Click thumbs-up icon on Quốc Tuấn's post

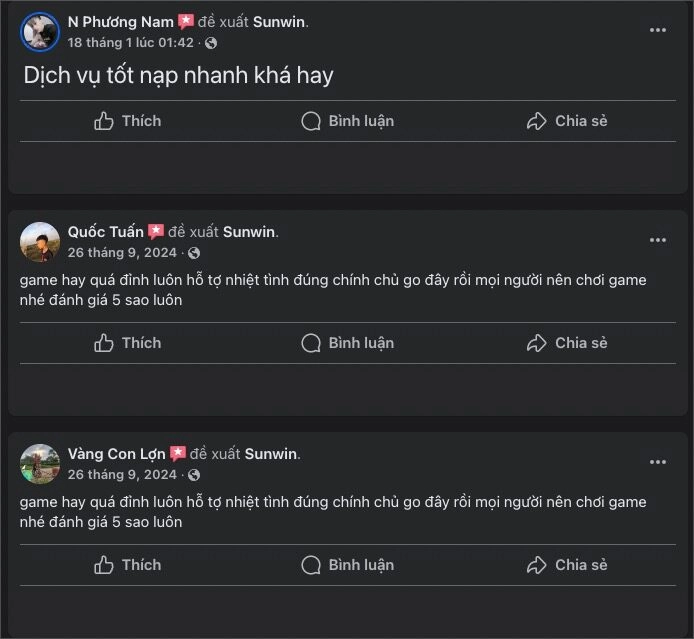tap(104, 343)
